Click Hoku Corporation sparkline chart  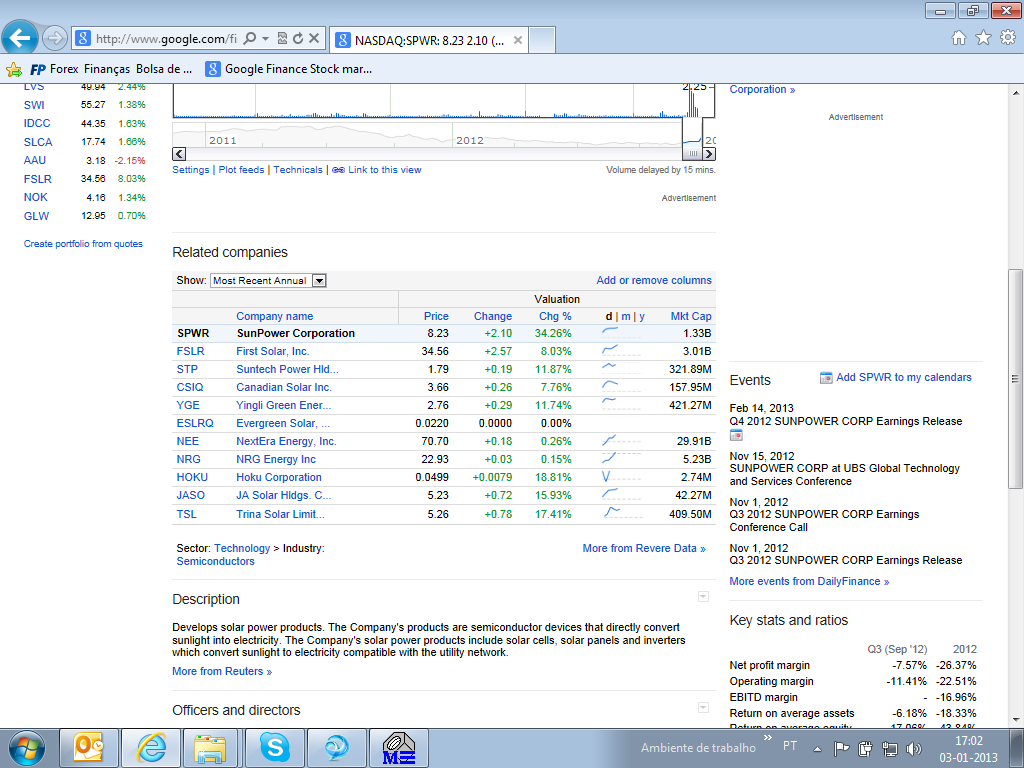tap(621, 477)
